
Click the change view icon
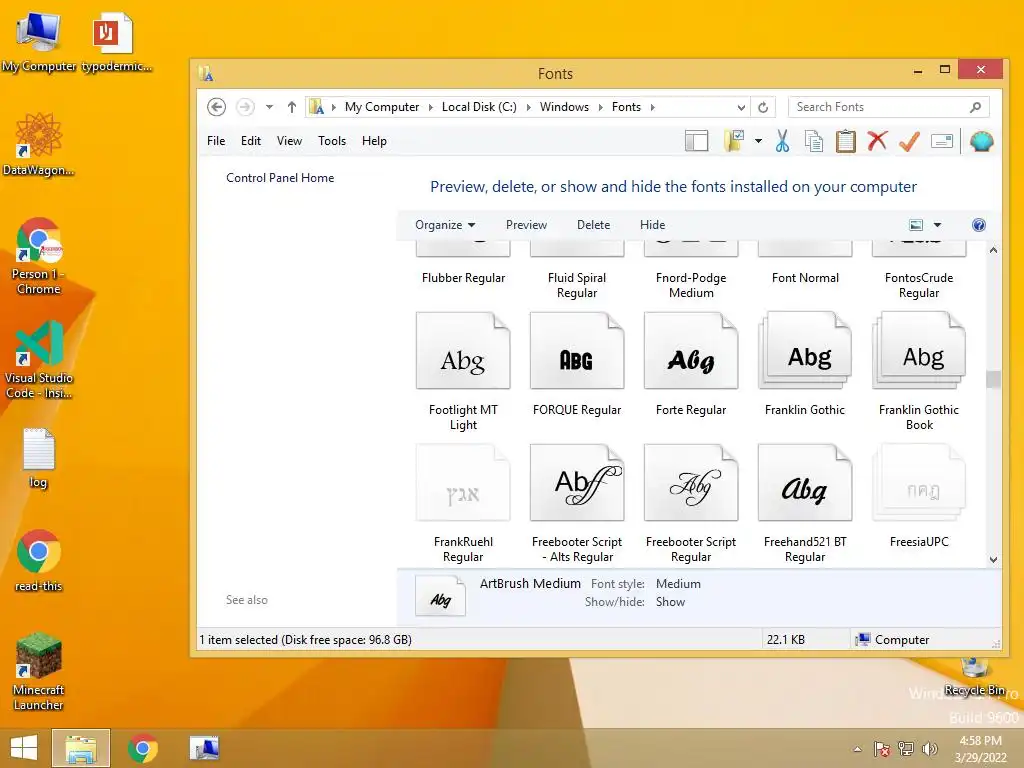pyautogui.click(x=916, y=225)
